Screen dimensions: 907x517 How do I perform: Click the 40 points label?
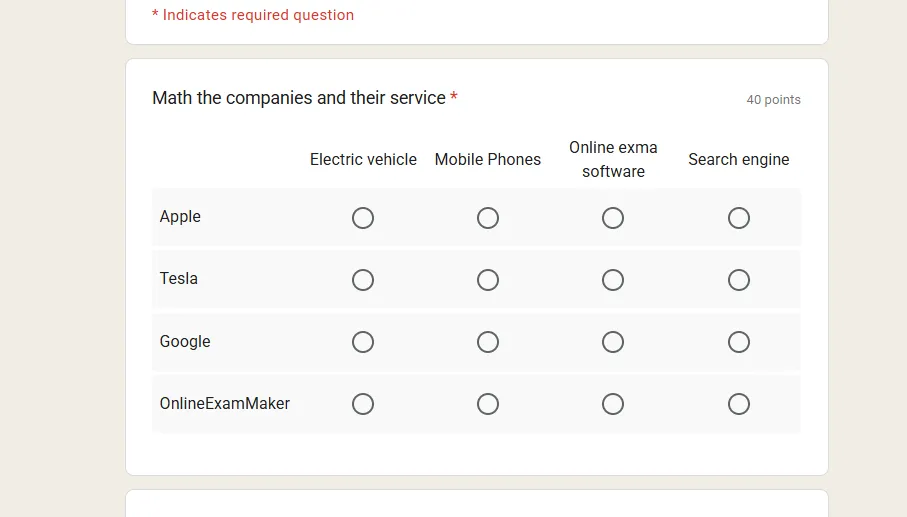(x=773, y=100)
